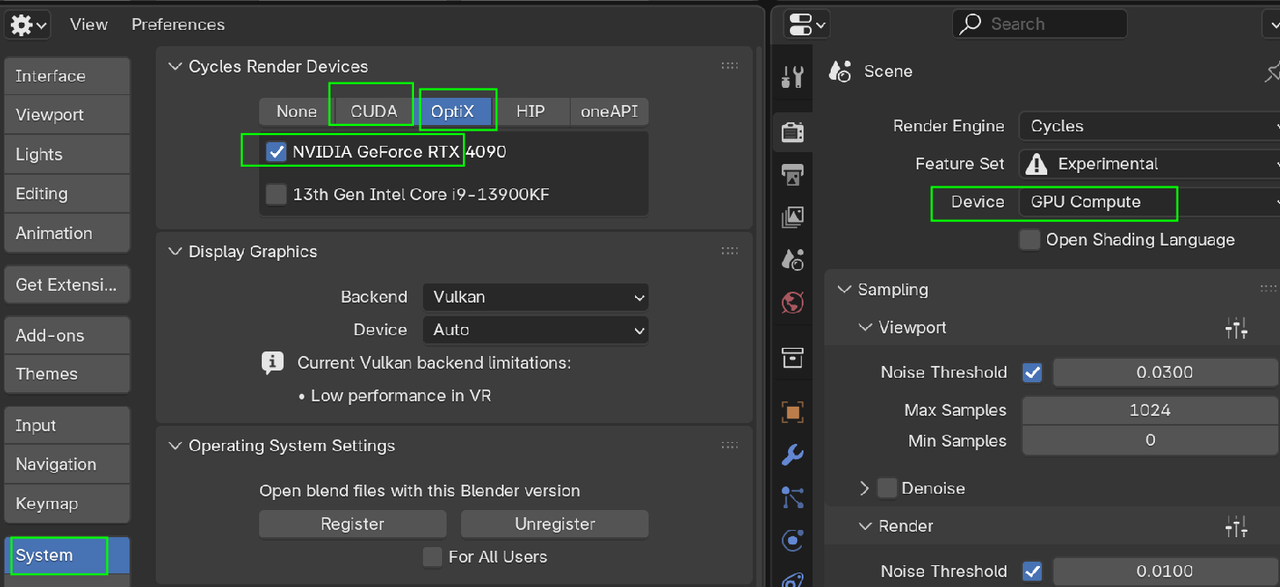Select the Output properties printer icon
This screenshot has width=1280, height=587.
792,175
